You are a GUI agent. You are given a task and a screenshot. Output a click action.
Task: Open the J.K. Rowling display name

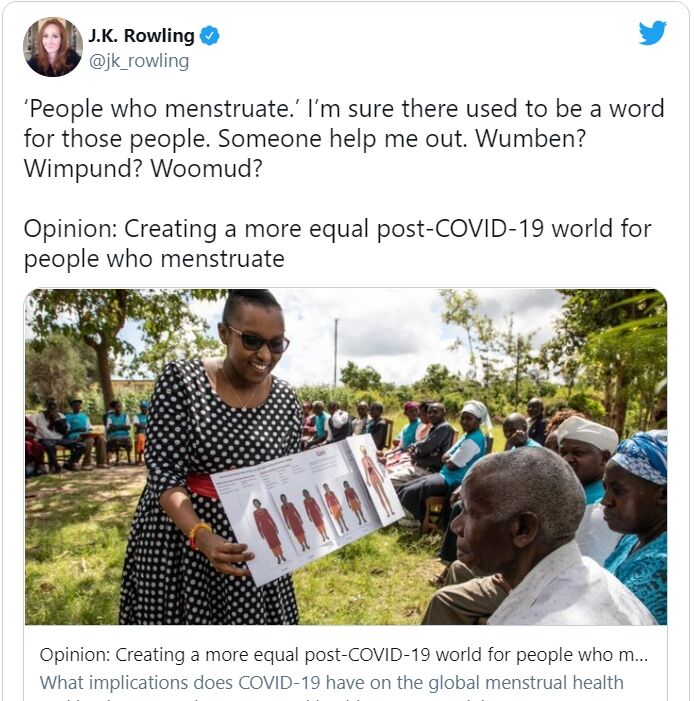pos(141,36)
